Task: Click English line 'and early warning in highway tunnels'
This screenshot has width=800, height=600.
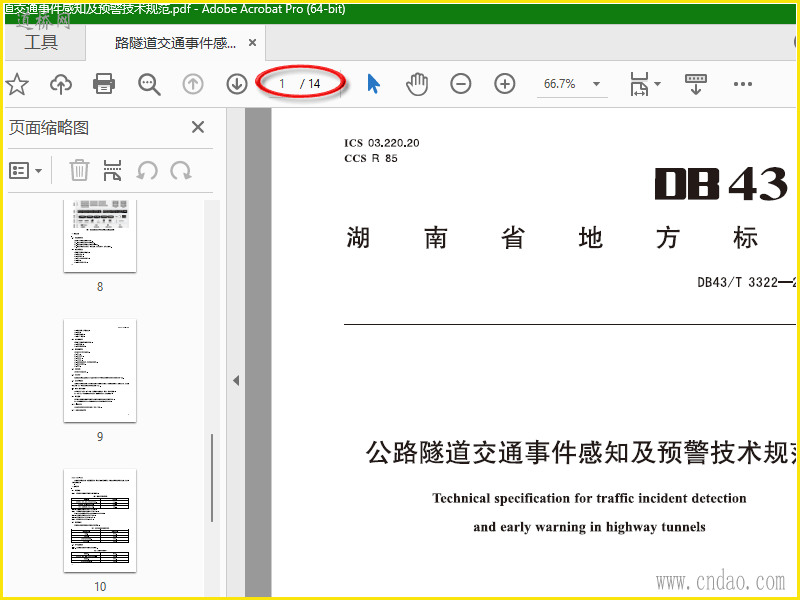Action: coord(589,527)
